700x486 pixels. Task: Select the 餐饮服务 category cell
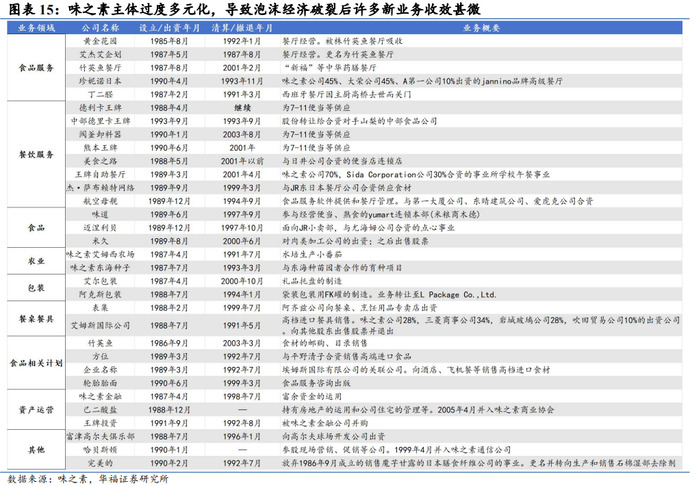[36, 154]
